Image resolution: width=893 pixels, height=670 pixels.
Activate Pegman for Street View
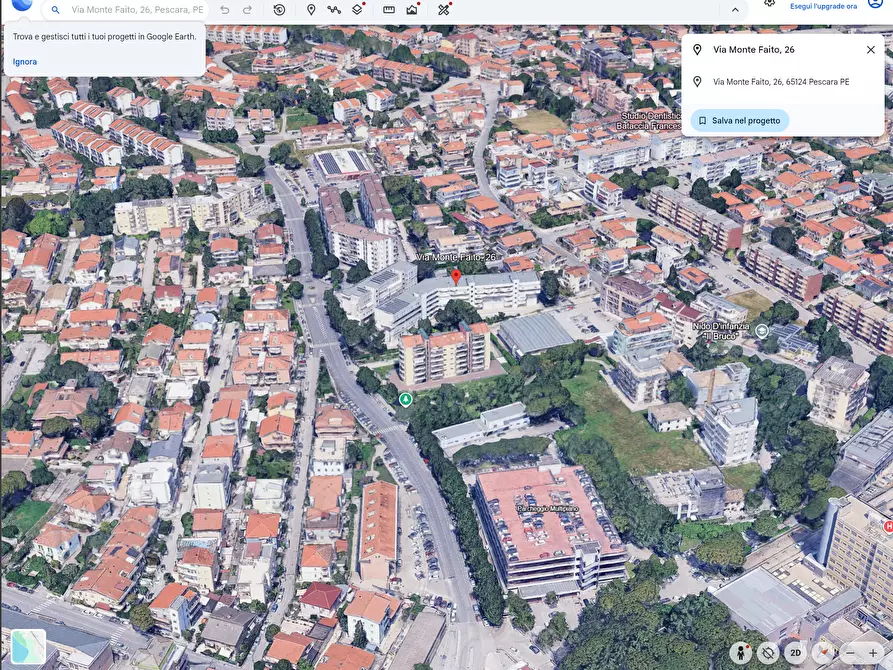pos(742,652)
